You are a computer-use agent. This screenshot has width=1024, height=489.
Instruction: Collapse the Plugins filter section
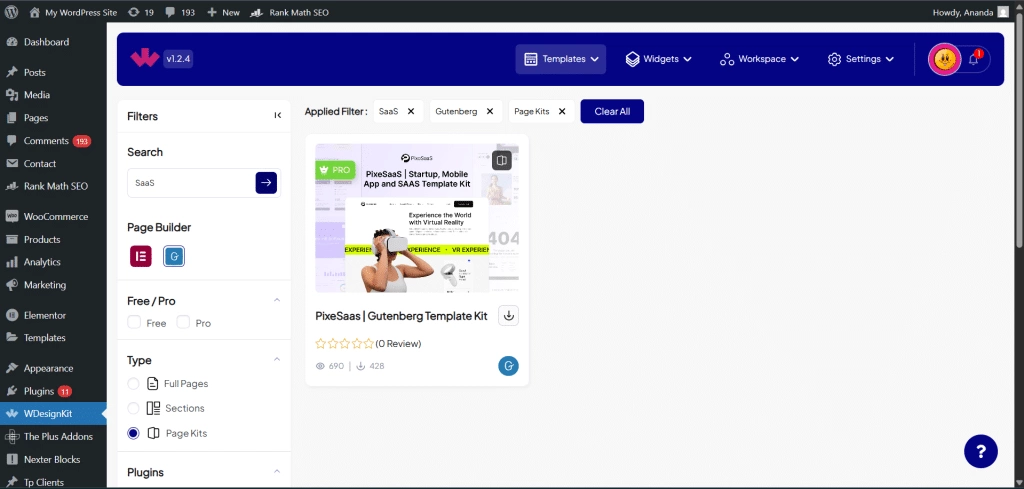tap(277, 471)
